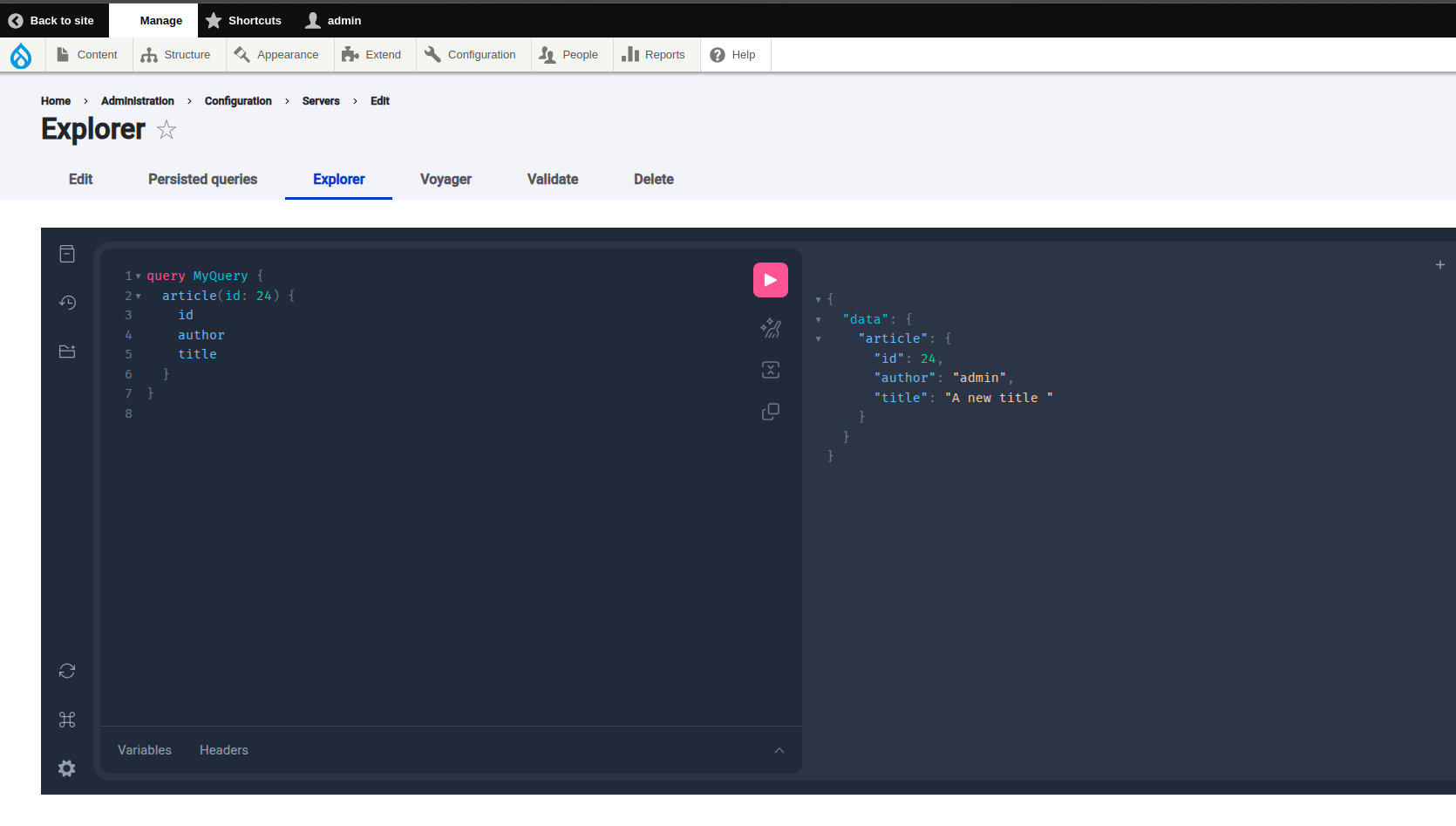The height and width of the screenshot is (826, 1456).
Task: Switch to the Voyager tab
Action: pyautogui.click(x=446, y=179)
